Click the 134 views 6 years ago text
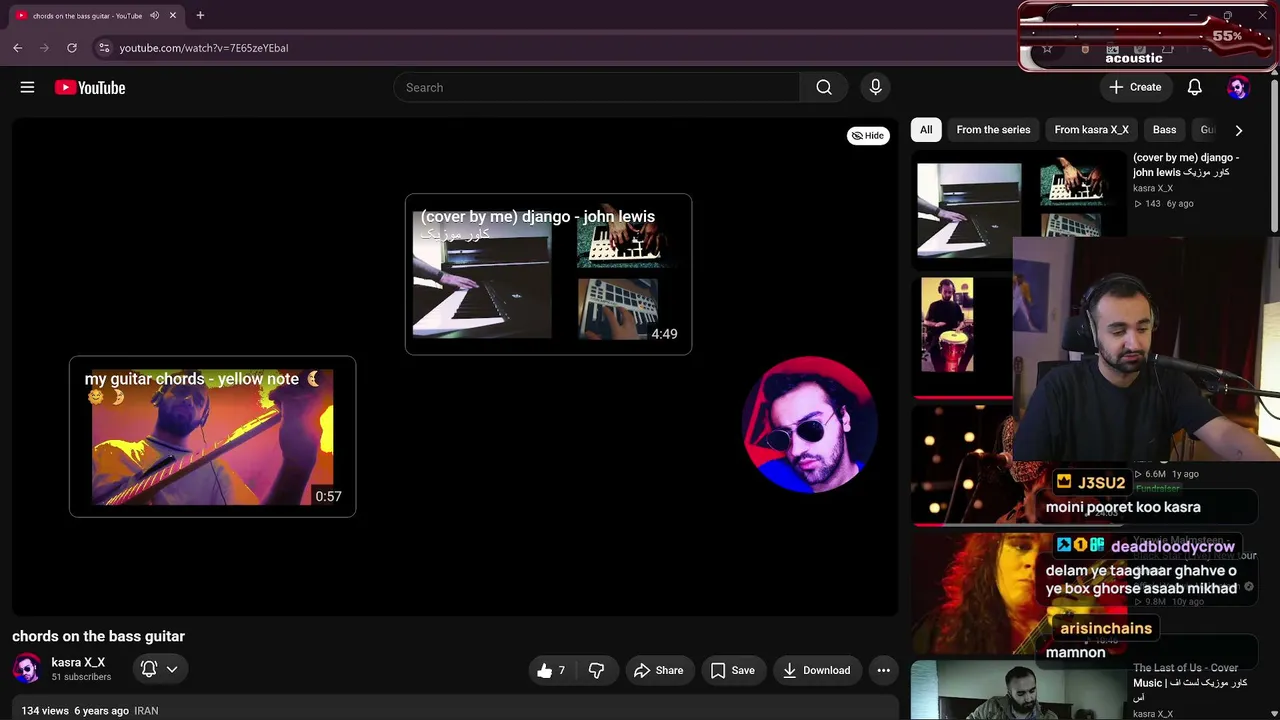The width and height of the screenshot is (1280, 720). coord(75,711)
